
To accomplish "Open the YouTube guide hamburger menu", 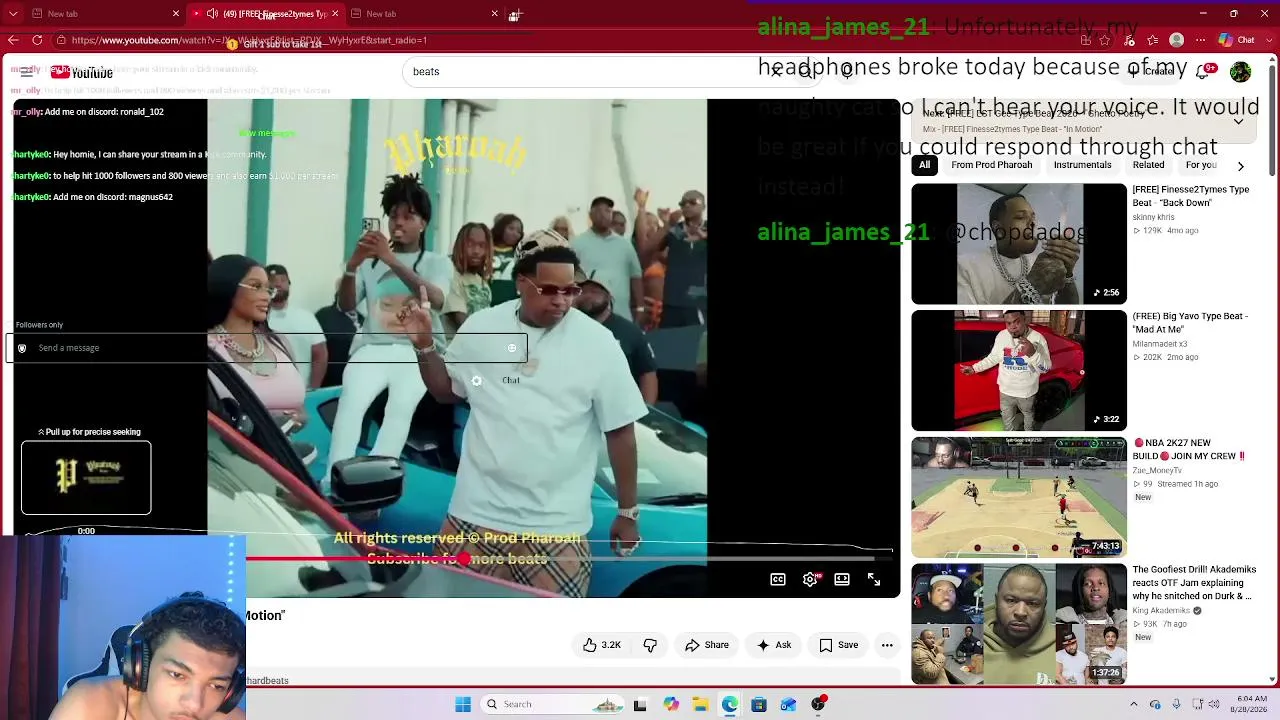I will (x=26, y=72).
